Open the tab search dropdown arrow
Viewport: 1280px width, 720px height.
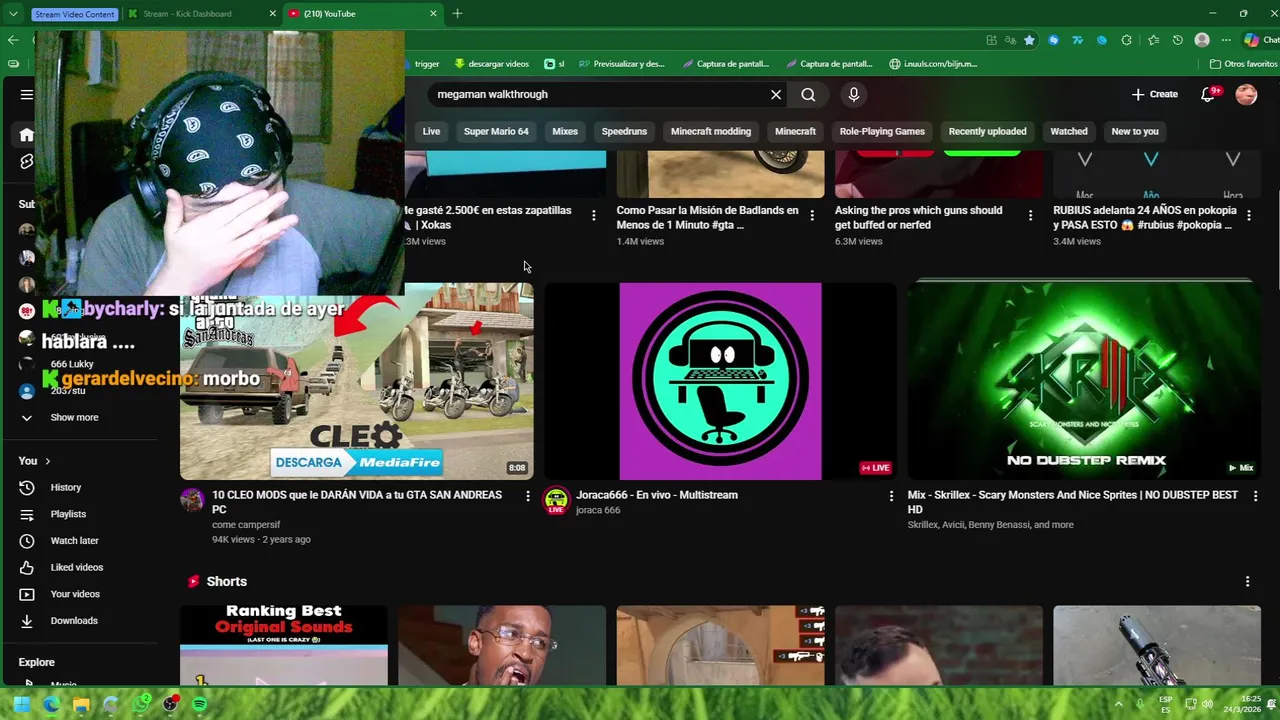13,14
